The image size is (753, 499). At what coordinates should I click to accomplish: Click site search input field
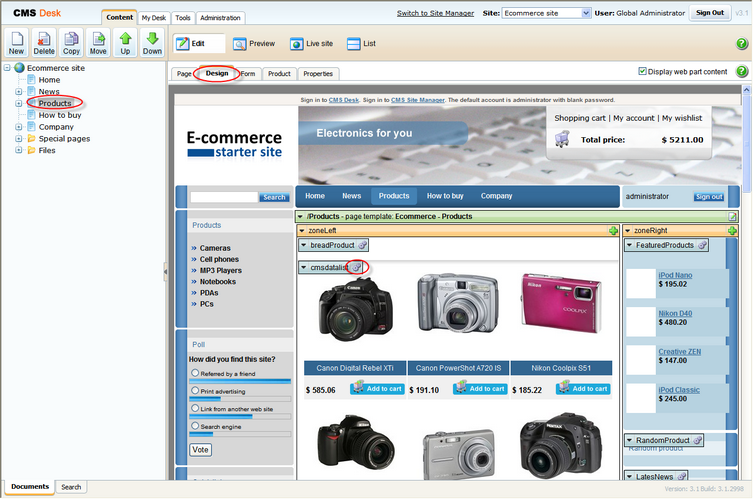click(224, 197)
